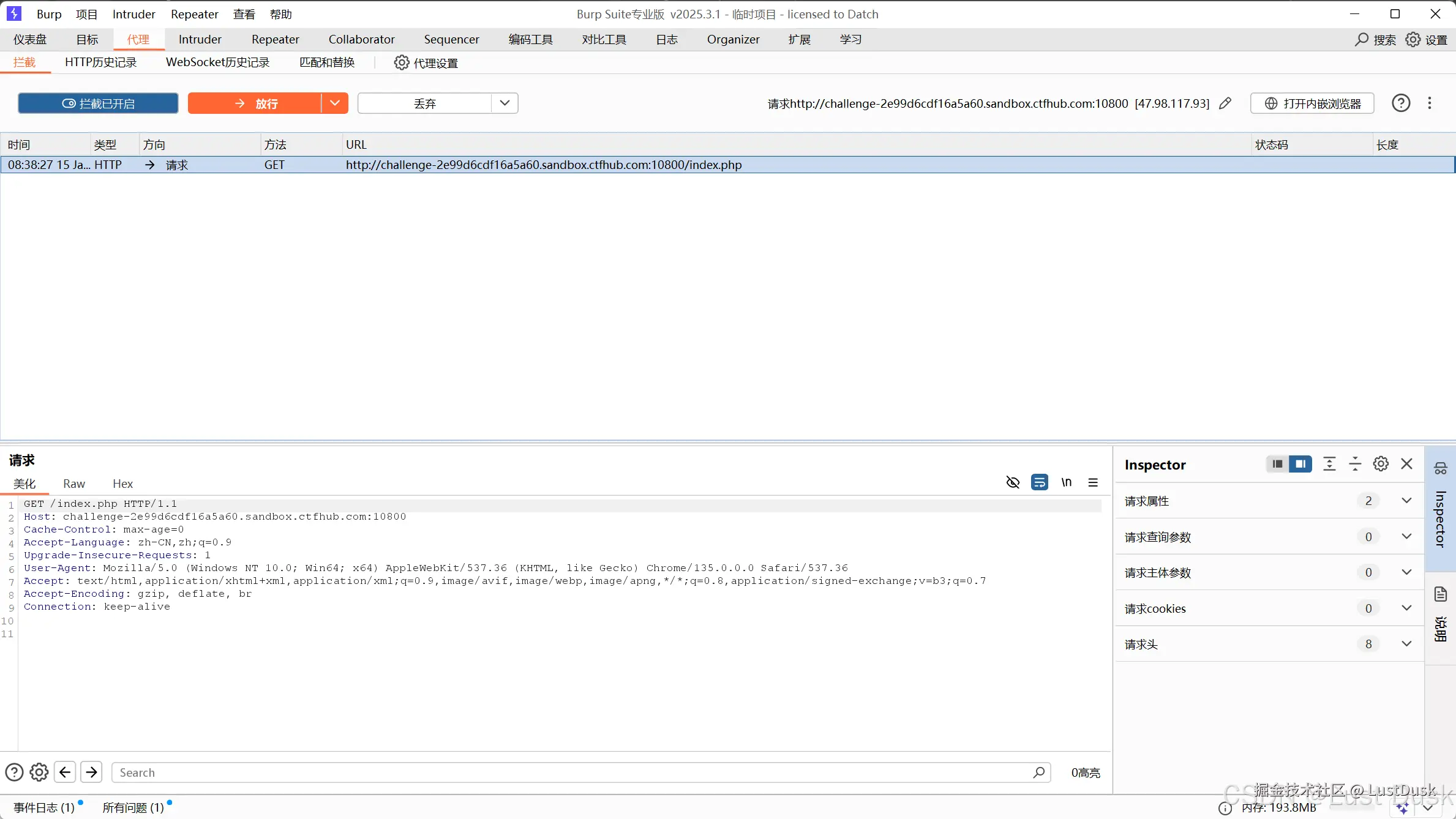The height and width of the screenshot is (819, 1456).
Task: Sort by the URL column header
Action: pos(796,145)
